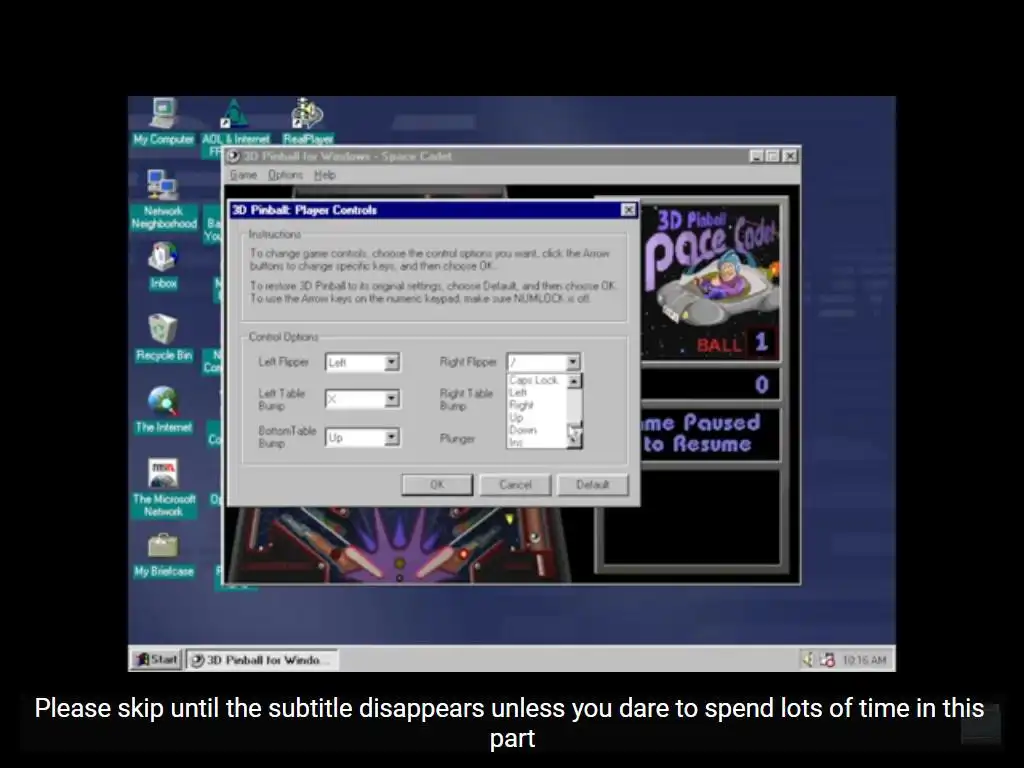Open the Recycle Bin
This screenshot has width=1024, height=768.
(x=163, y=338)
